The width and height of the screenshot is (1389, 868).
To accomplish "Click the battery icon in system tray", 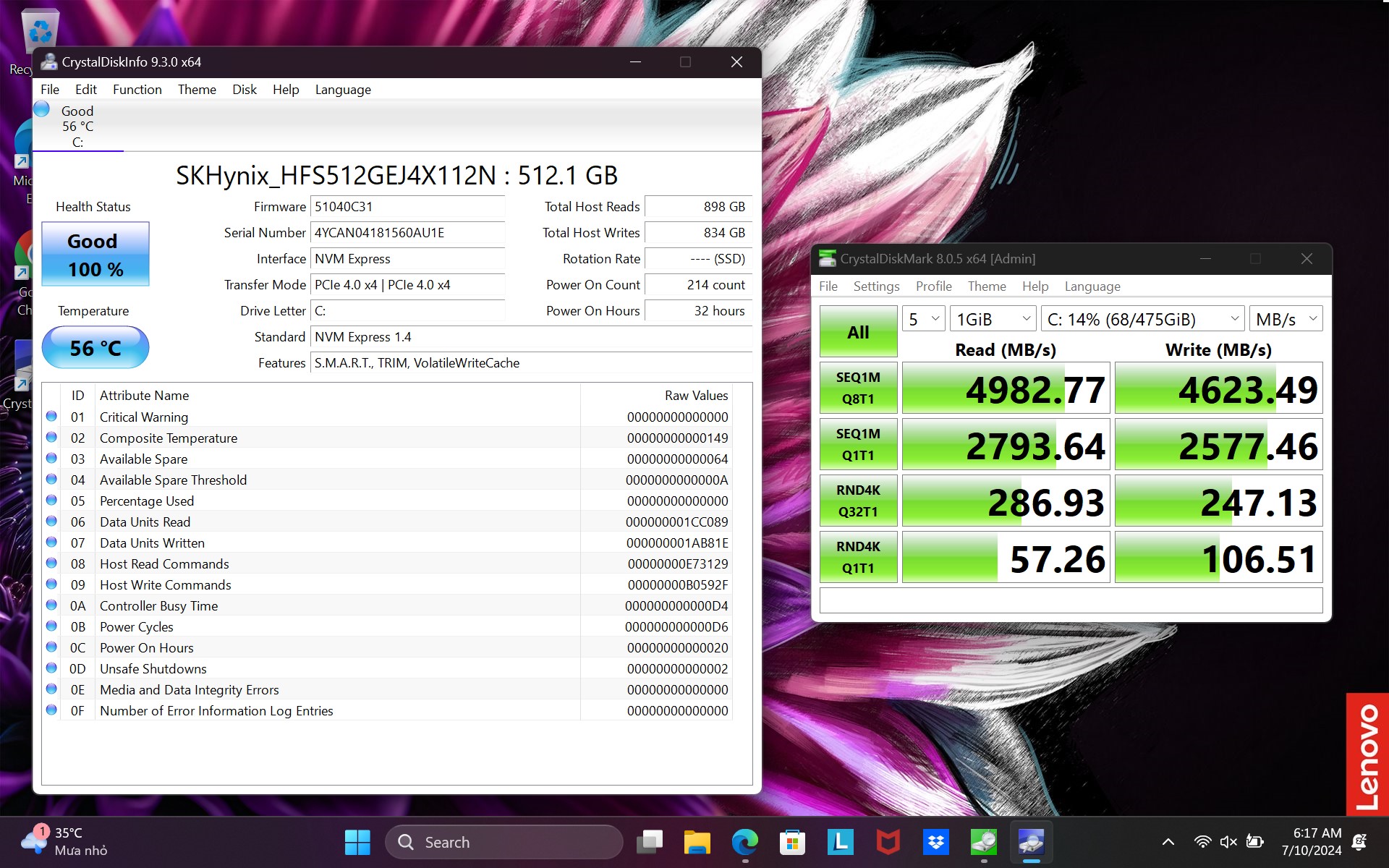I will [1254, 842].
